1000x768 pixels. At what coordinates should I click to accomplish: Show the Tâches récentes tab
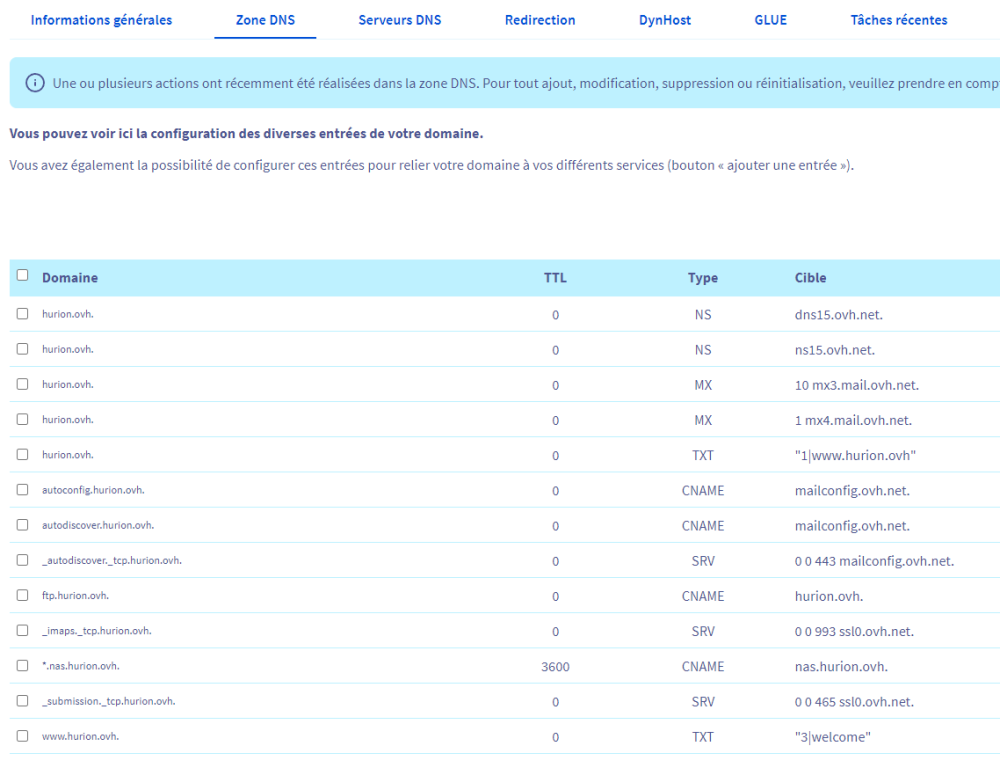point(898,20)
